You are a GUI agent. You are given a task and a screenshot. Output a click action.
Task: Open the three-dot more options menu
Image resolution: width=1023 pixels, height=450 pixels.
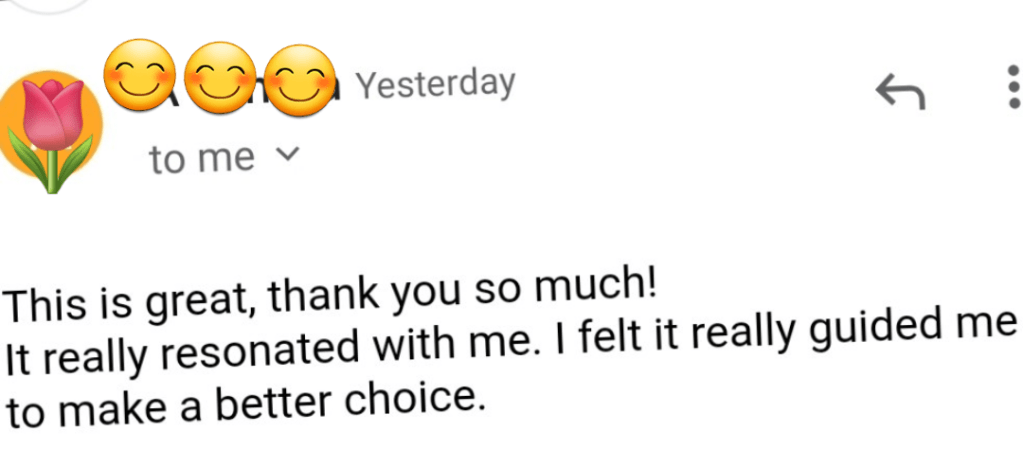pyautogui.click(x=1009, y=90)
